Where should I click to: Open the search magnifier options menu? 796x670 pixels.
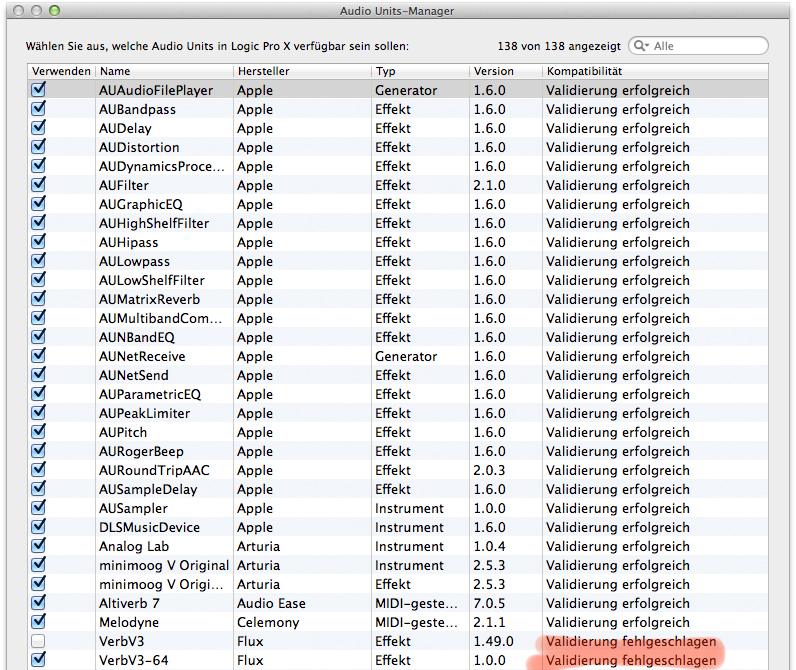coord(643,46)
